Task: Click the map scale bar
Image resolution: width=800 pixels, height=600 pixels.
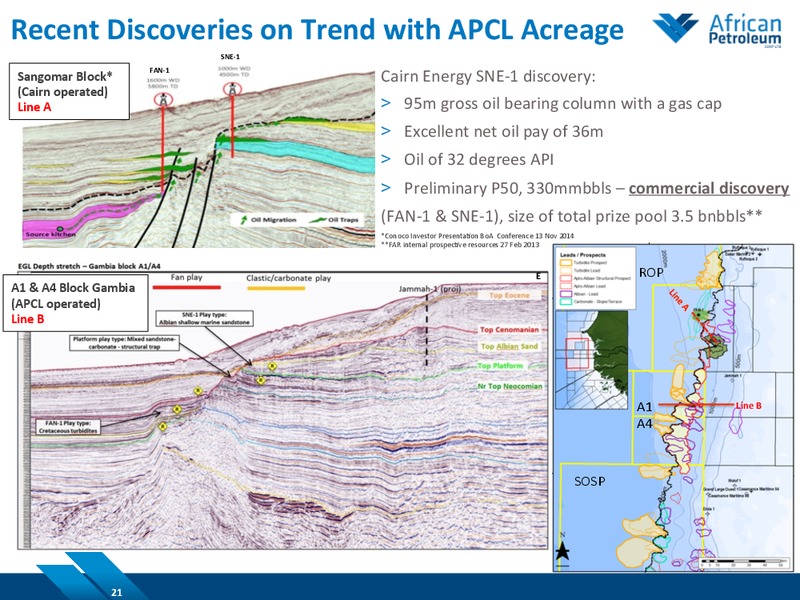Action: click(x=743, y=565)
